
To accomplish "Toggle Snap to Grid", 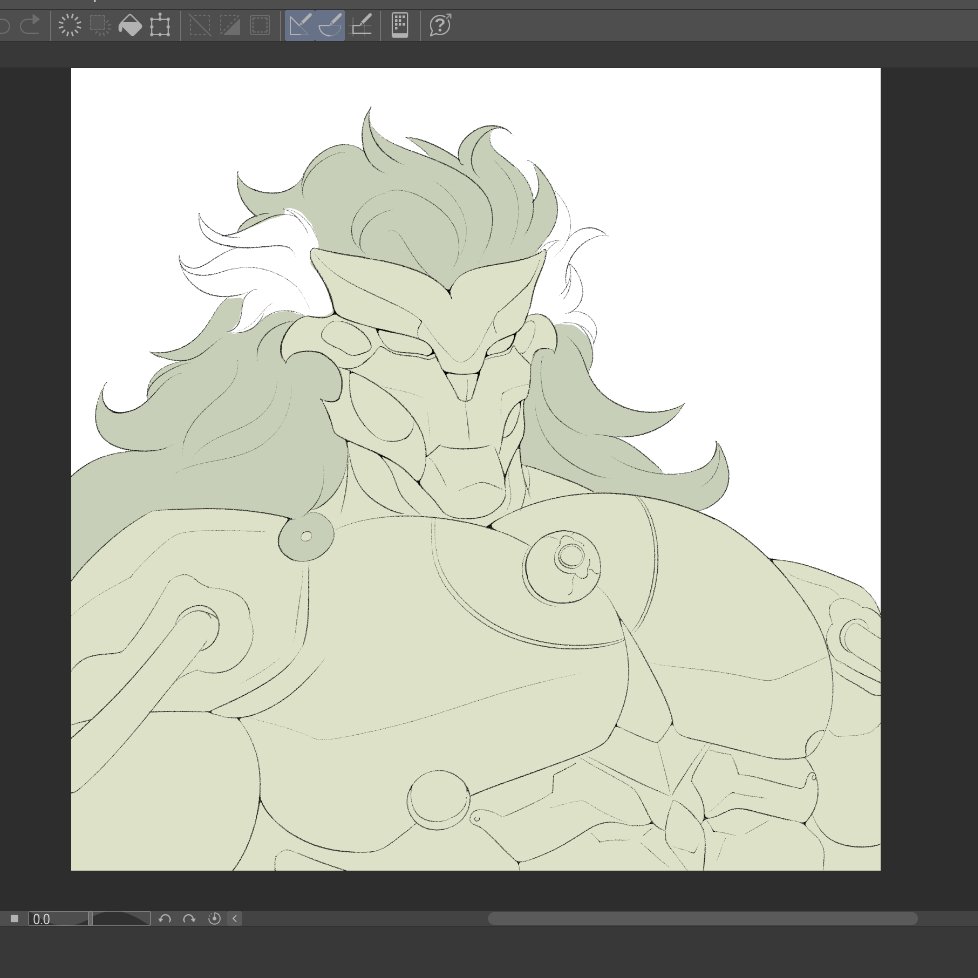I will point(362,25).
